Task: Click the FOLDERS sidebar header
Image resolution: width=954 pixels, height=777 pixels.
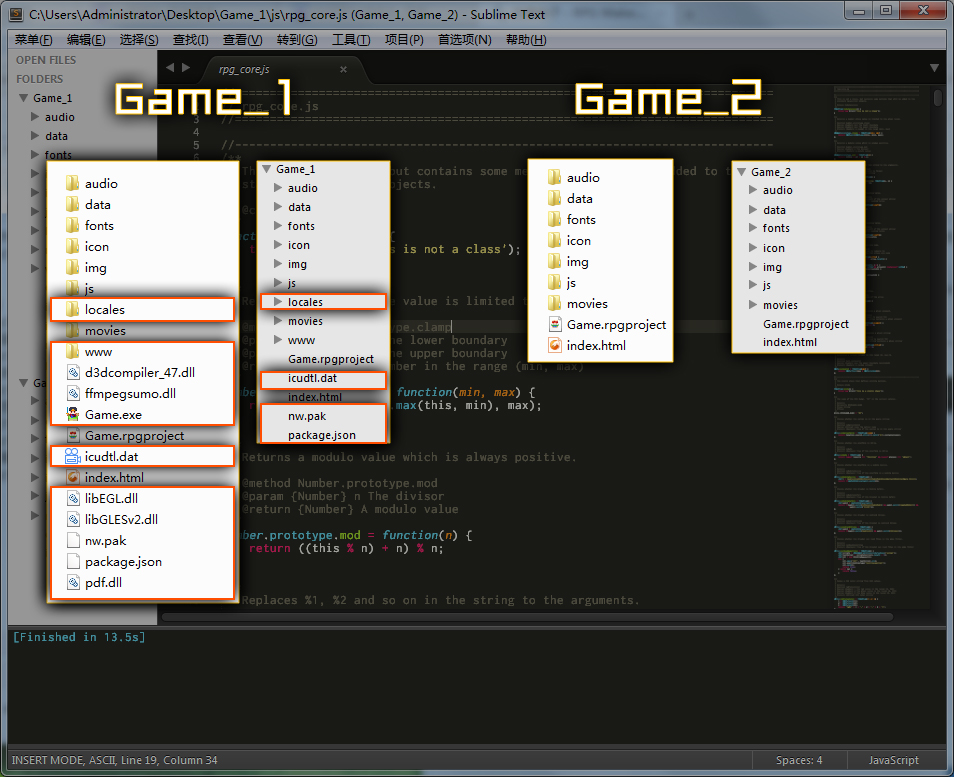Action: click(40, 79)
